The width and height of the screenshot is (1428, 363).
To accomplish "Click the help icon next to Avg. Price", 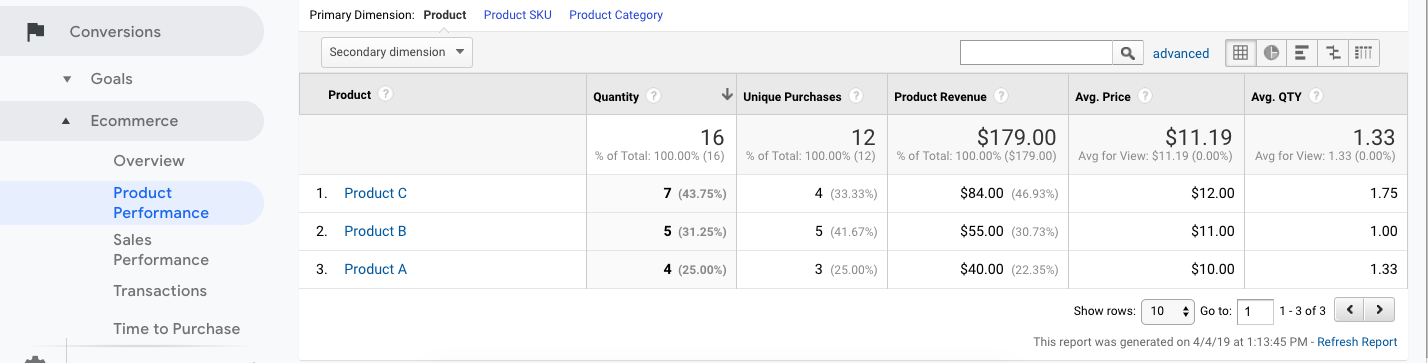I will tap(1145, 97).
